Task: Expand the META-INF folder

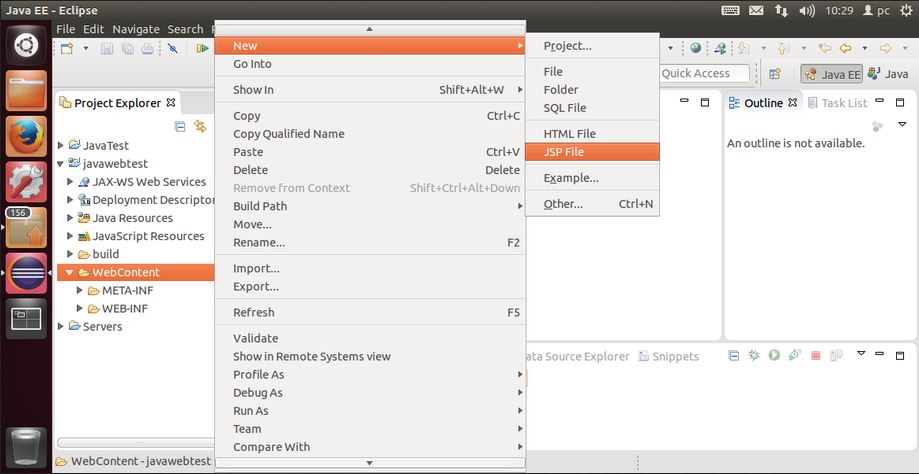Action: click(x=80, y=290)
